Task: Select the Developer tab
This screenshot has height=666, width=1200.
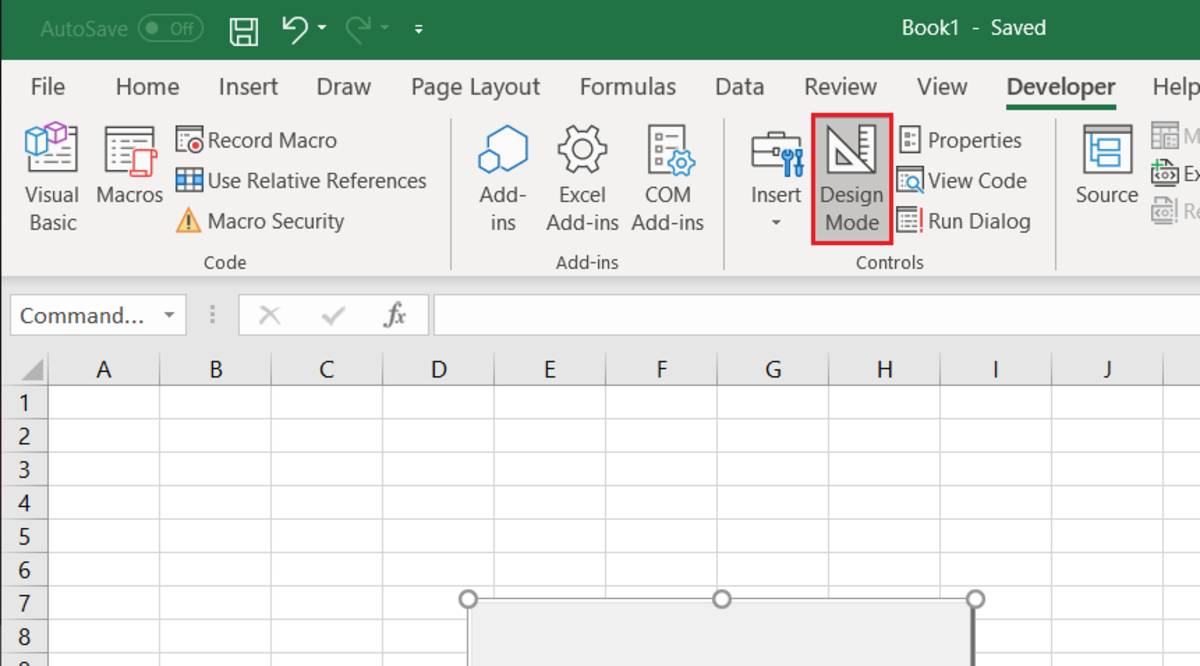Action: coord(1061,87)
